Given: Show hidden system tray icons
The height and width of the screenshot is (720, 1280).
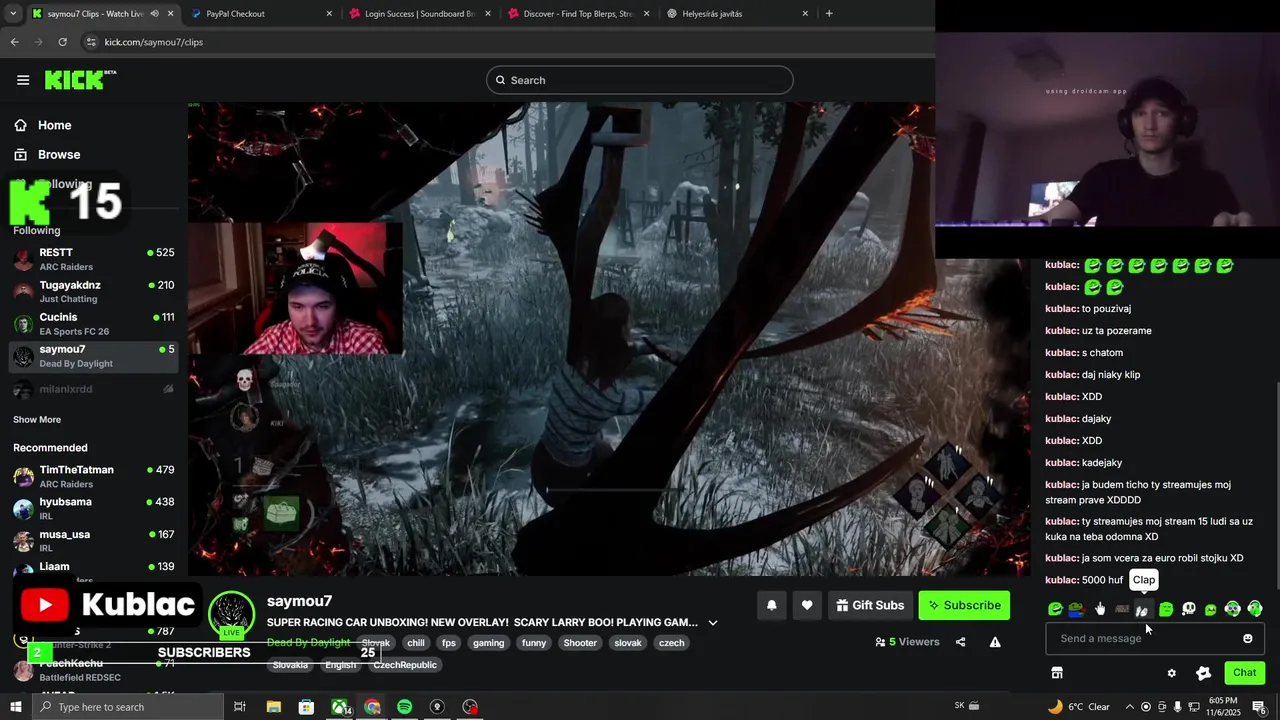Looking at the screenshot, I should coord(1130,707).
